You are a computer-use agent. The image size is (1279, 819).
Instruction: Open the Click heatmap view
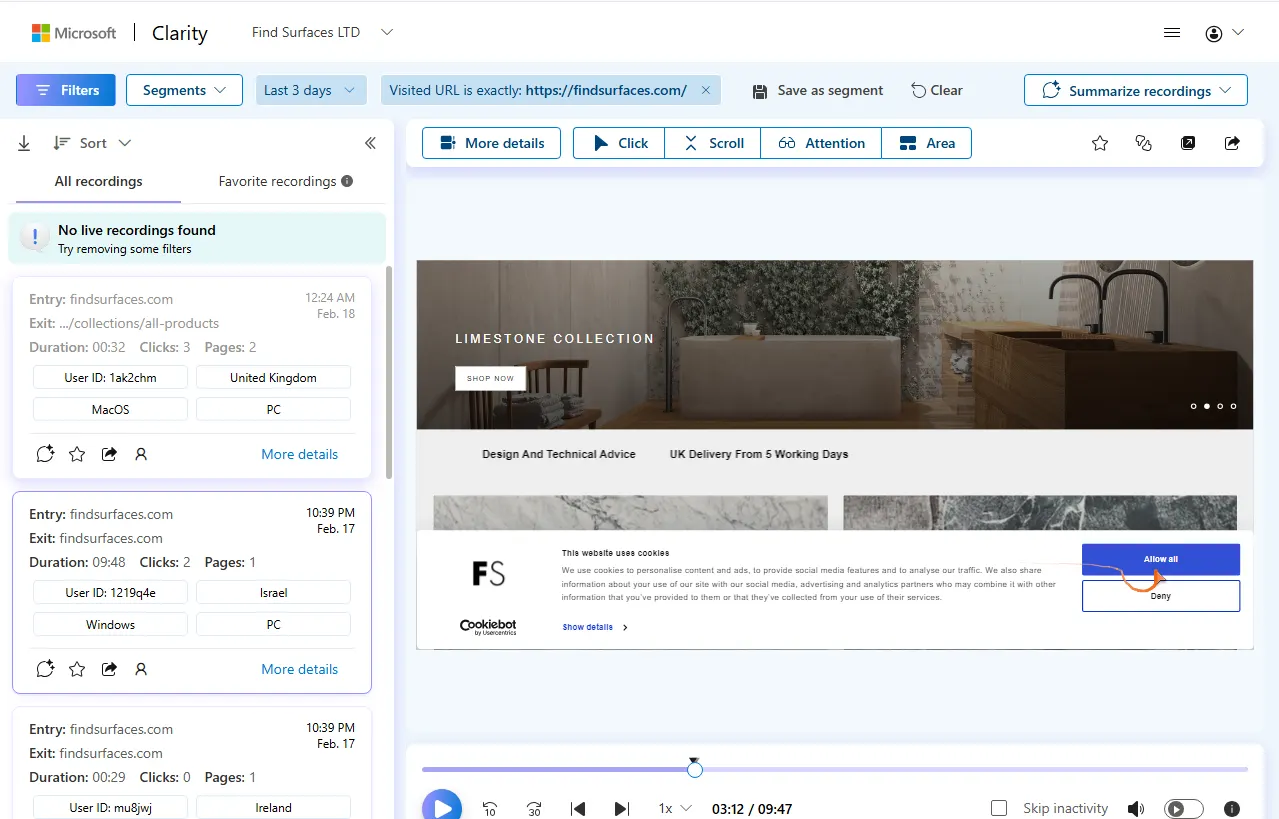(619, 143)
